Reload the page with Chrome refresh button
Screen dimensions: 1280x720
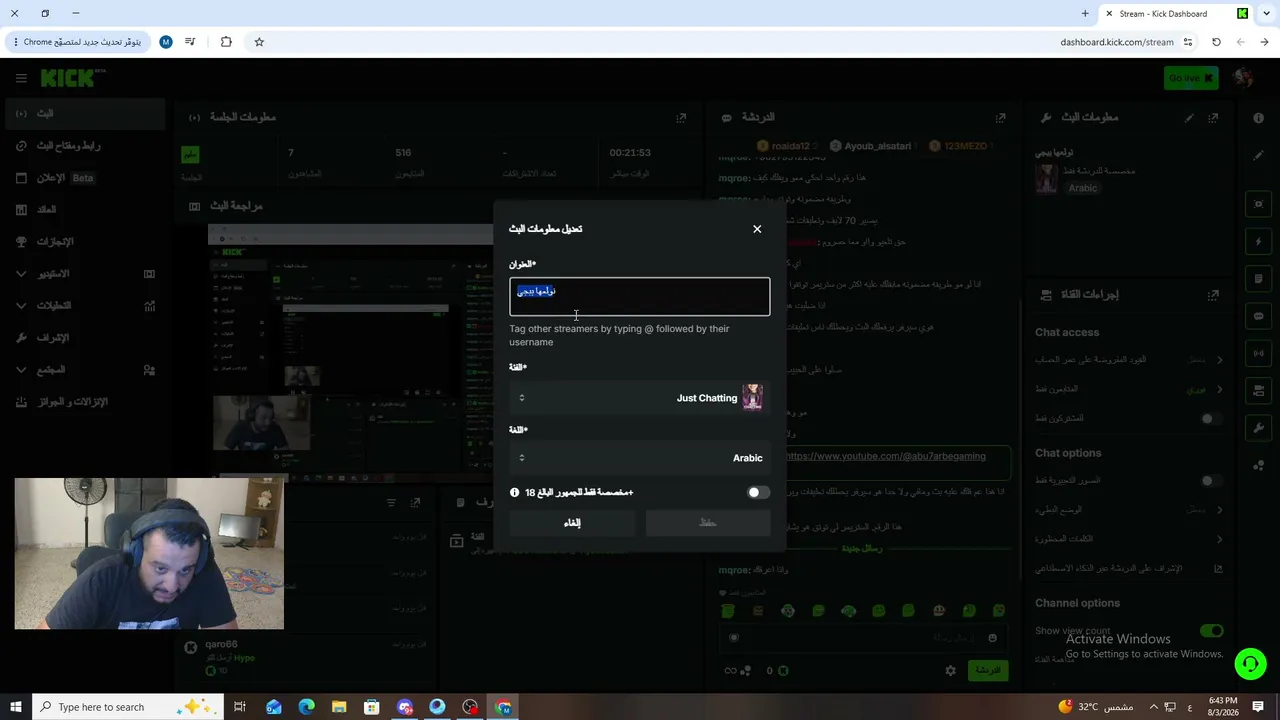click(x=1216, y=42)
